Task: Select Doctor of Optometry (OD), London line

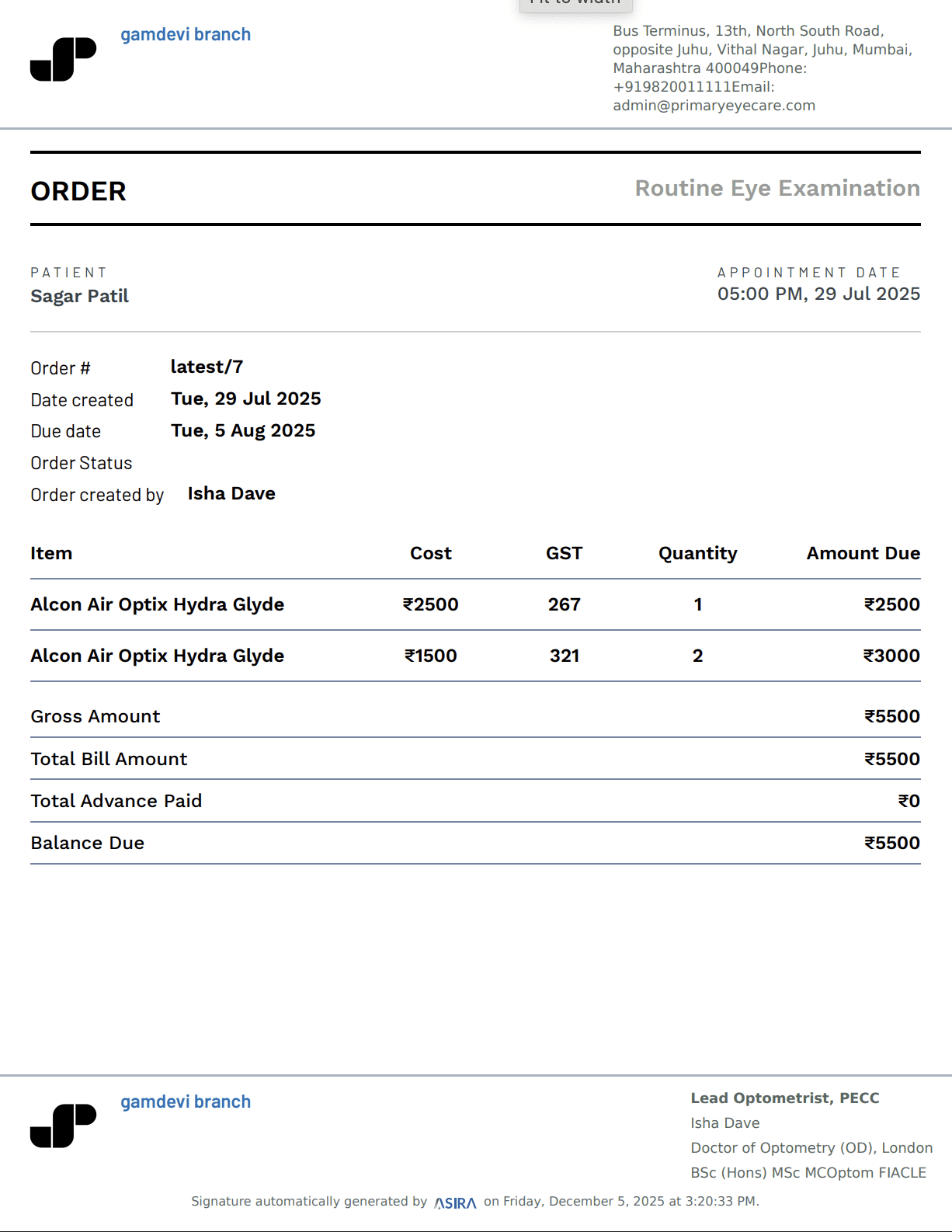Action: 811,1148
